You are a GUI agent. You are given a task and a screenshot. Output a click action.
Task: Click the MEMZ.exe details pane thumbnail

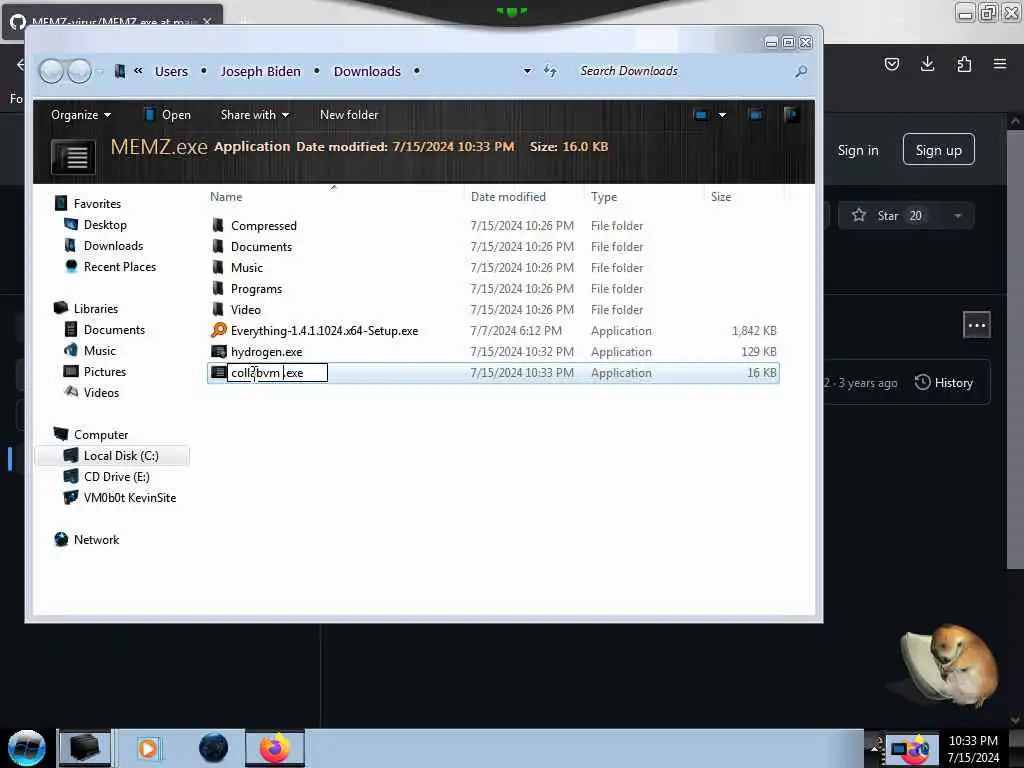[74, 157]
